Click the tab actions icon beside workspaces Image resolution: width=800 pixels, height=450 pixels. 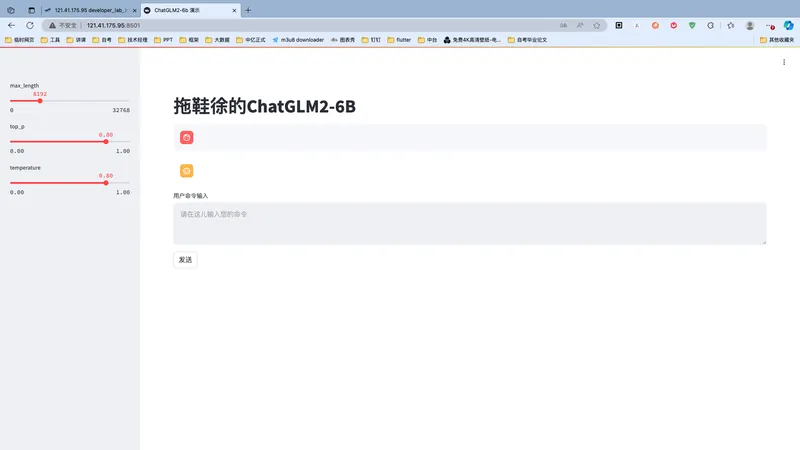click(31, 10)
